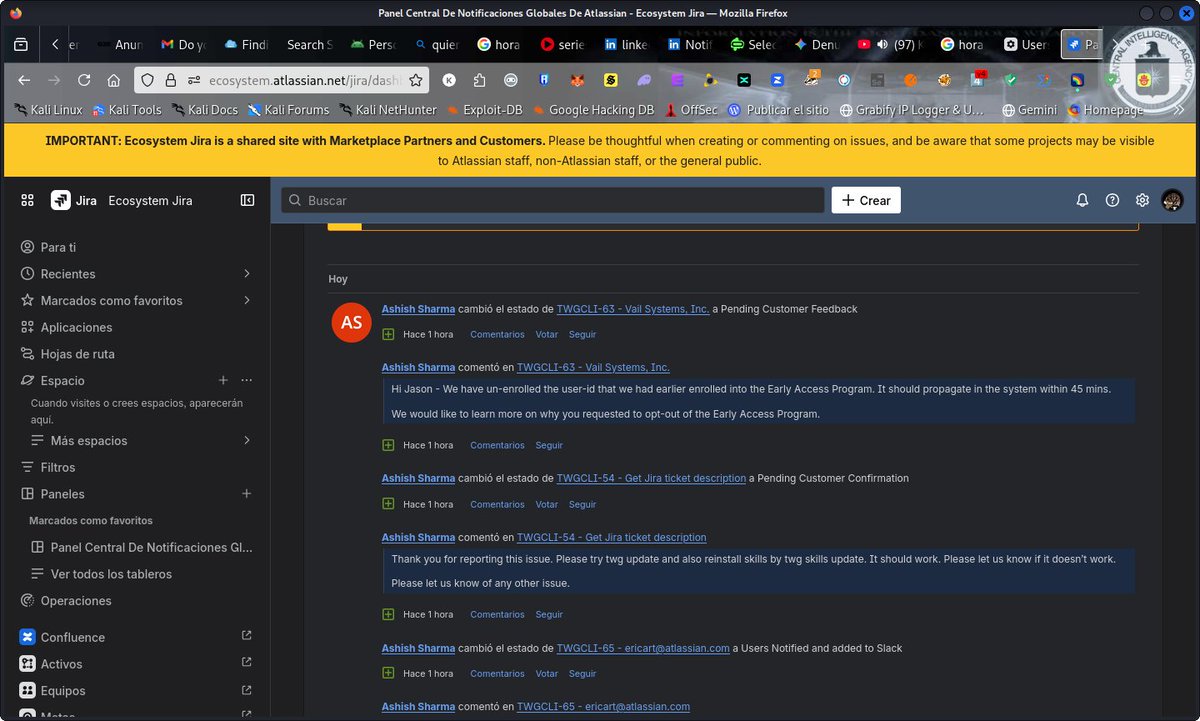1200x721 pixels.
Task: Bookmark this page with the star icon
Action: [x=416, y=80]
